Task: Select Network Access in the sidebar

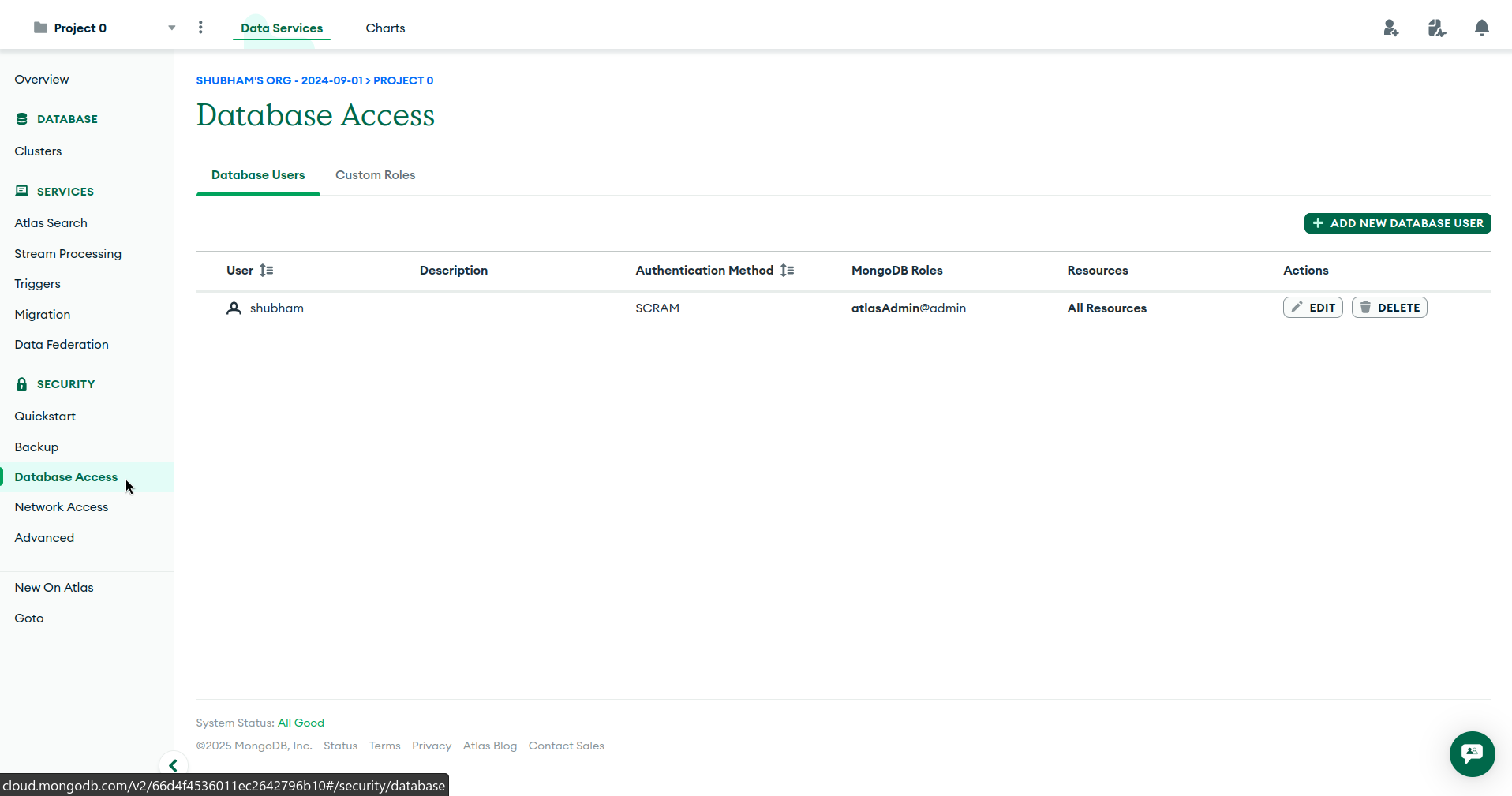Action: (x=61, y=506)
